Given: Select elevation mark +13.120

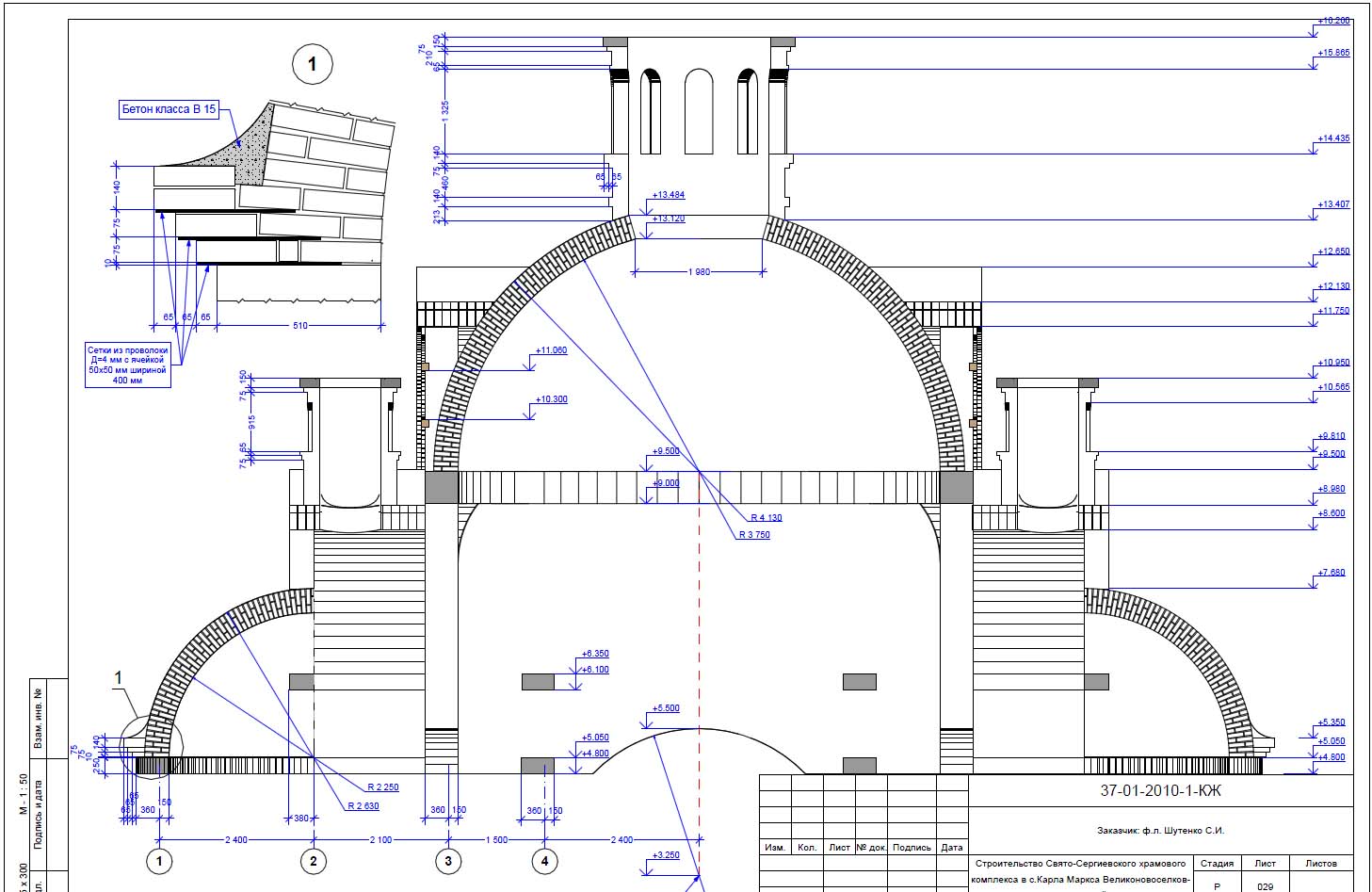Looking at the screenshot, I should (668, 219).
